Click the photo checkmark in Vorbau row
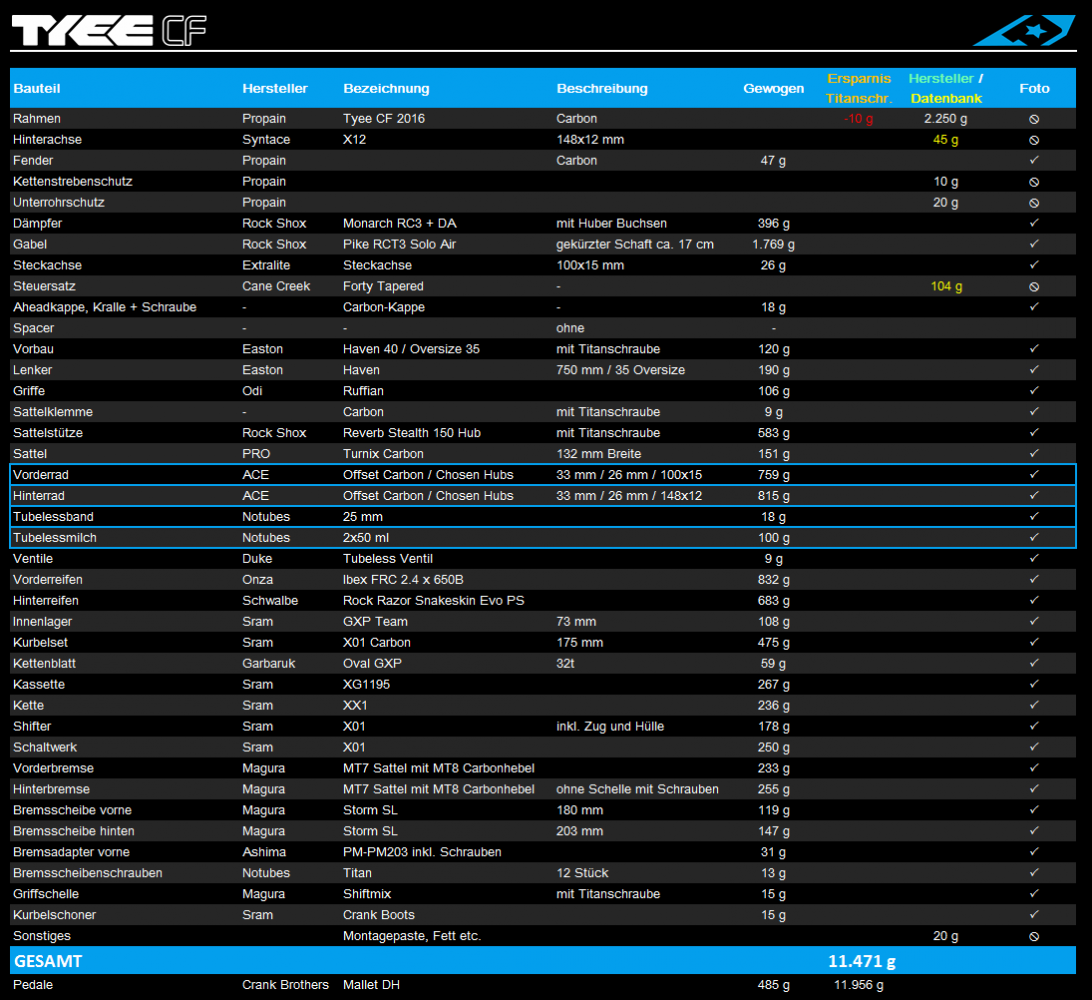The image size is (1092, 1000). click(1034, 348)
